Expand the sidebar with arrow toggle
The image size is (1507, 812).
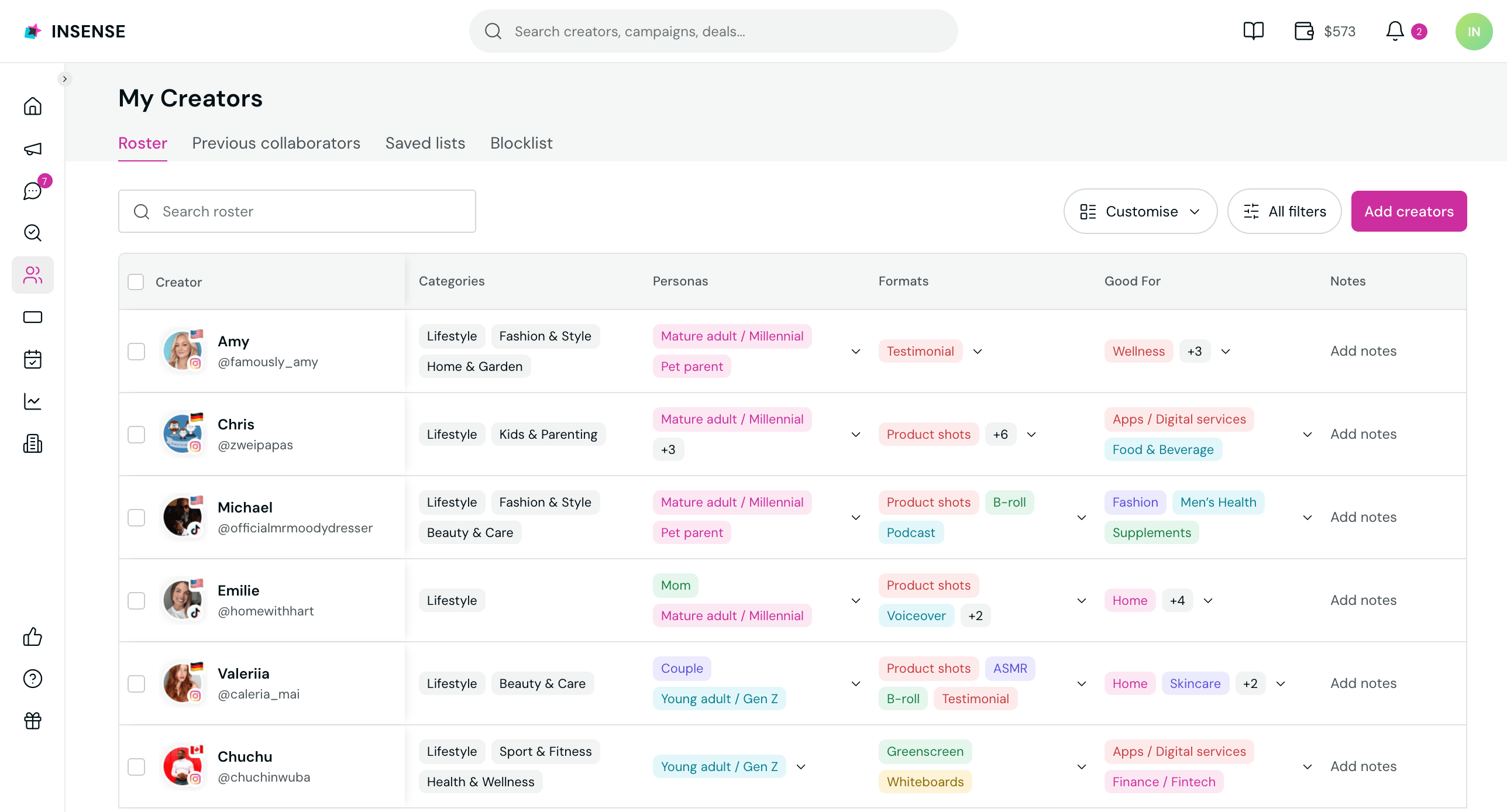(x=65, y=78)
